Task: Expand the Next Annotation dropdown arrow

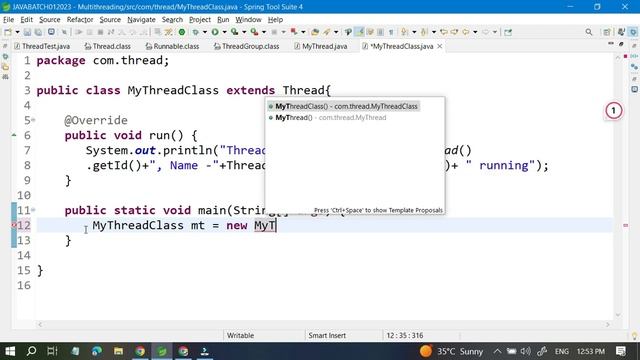Action: (414, 32)
